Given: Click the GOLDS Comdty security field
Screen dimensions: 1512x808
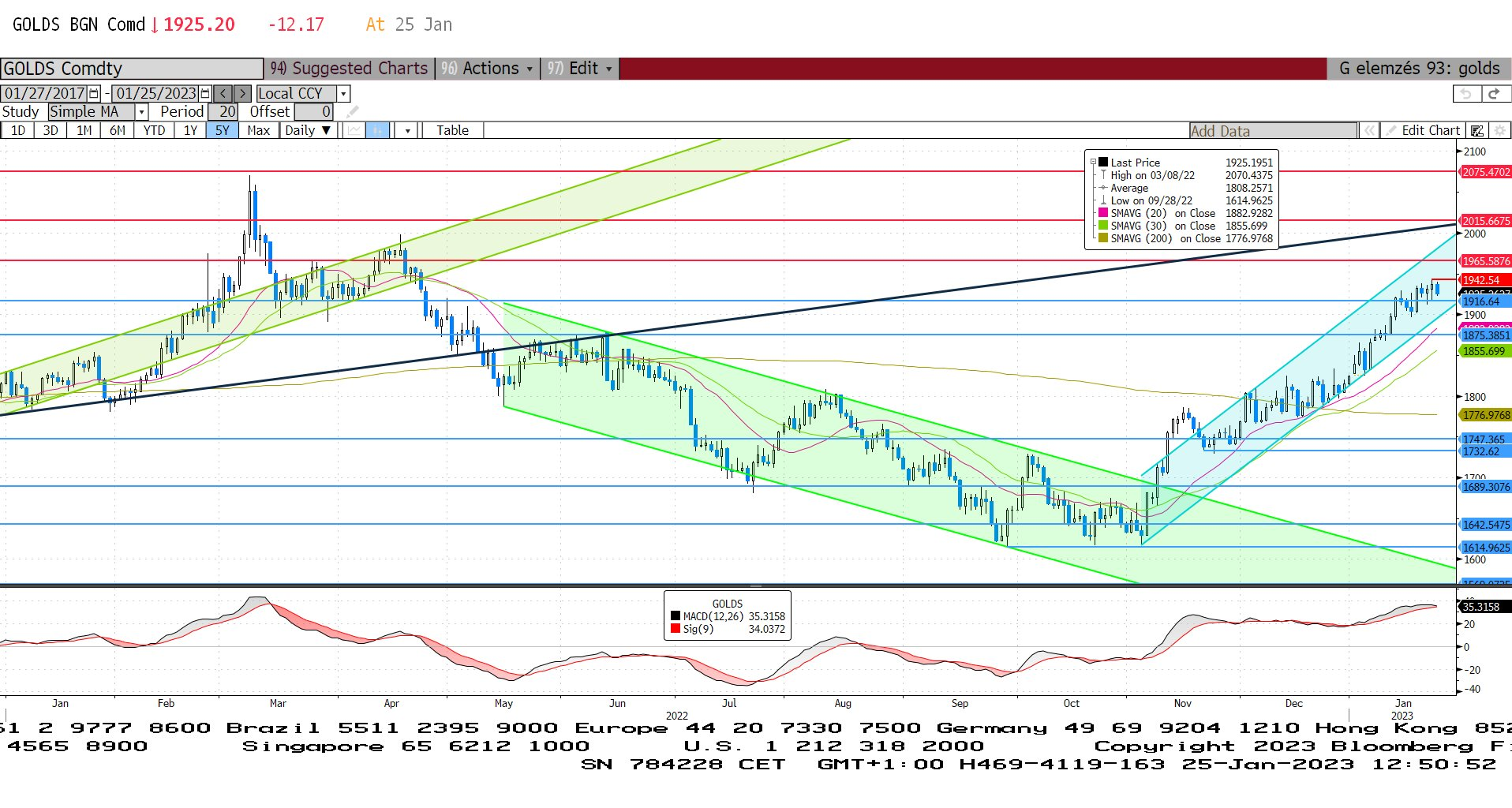Looking at the screenshot, I should pos(131,68).
